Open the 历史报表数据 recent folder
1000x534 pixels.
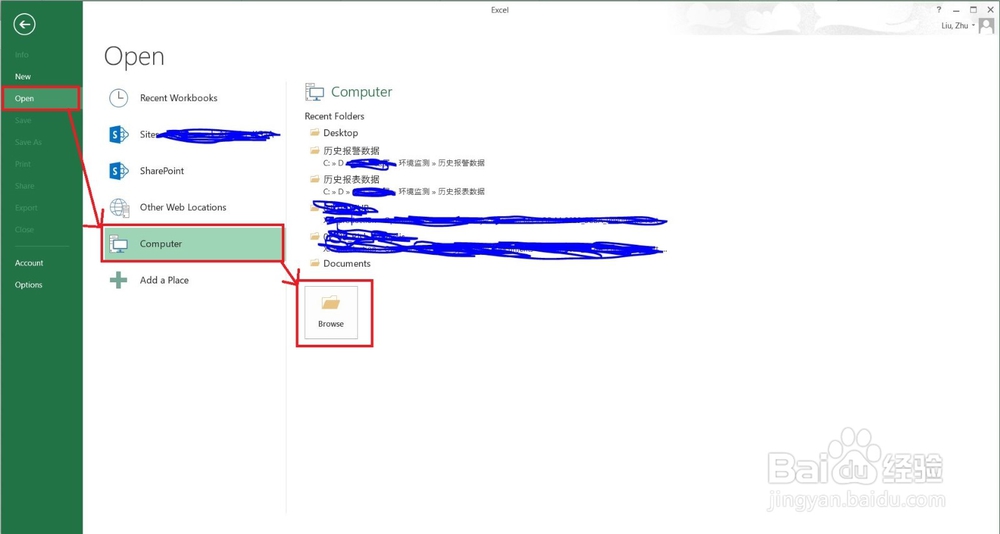[x=351, y=179]
